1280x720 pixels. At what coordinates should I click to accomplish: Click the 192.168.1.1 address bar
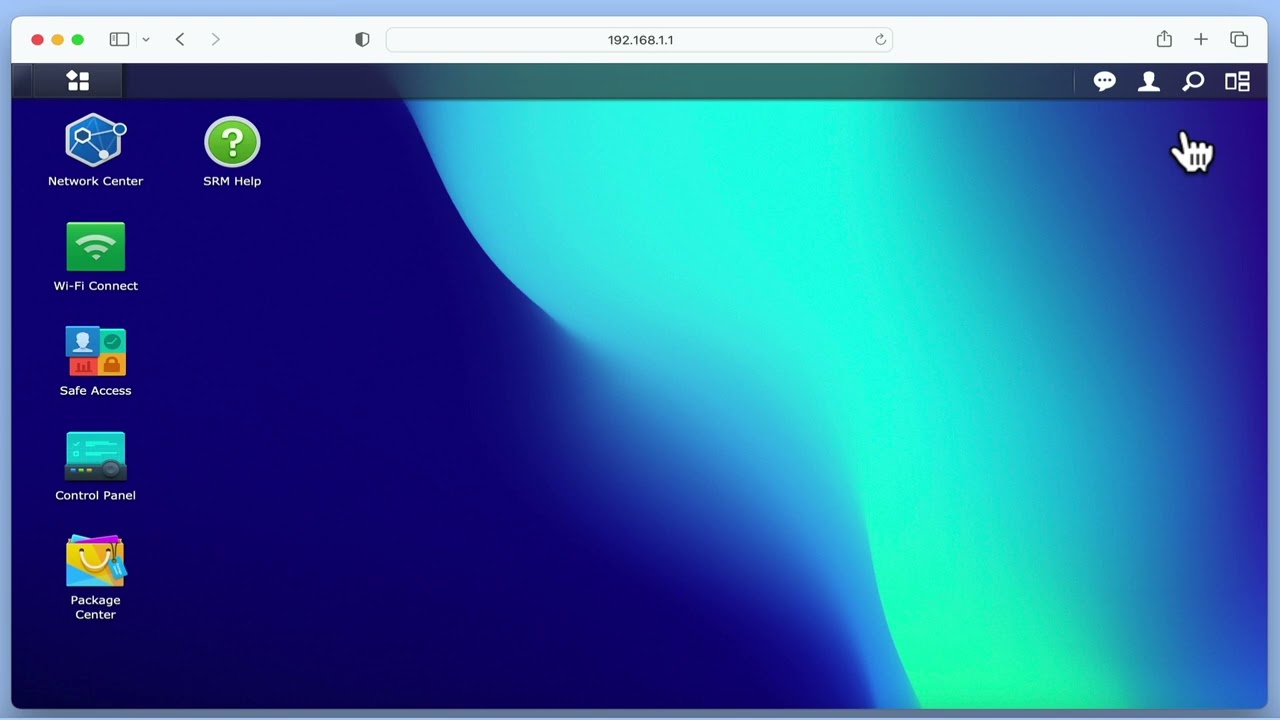coord(639,40)
